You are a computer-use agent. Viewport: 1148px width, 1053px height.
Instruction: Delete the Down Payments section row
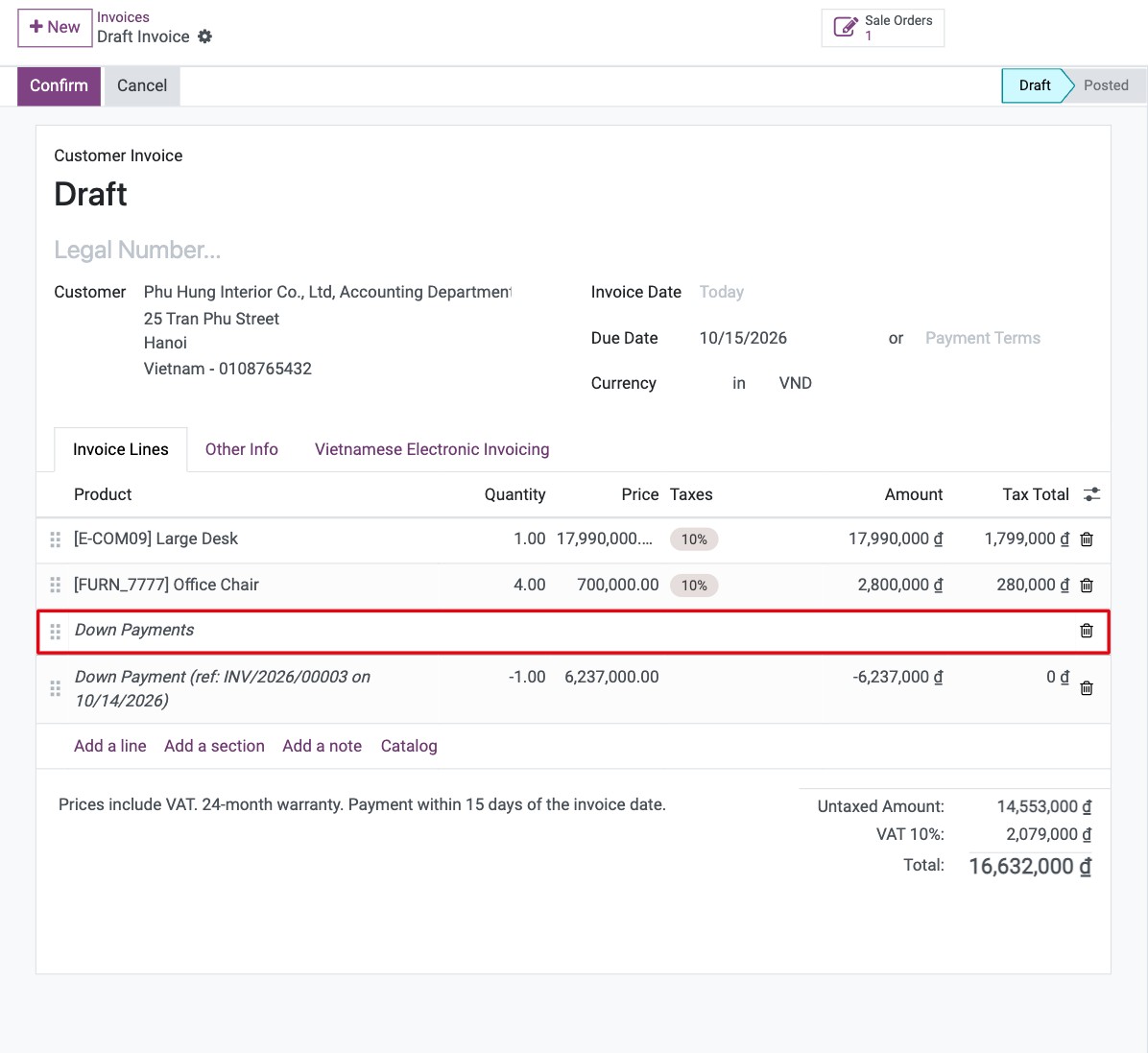coord(1087,631)
